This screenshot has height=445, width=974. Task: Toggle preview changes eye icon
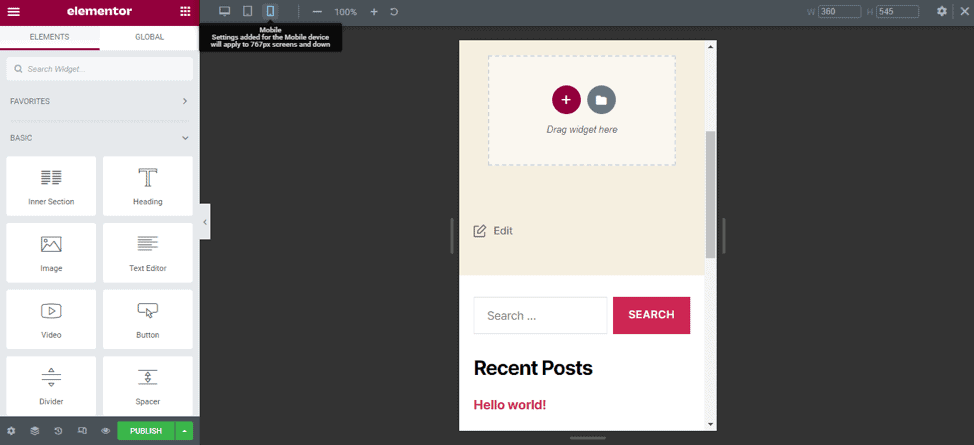(x=105, y=431)
